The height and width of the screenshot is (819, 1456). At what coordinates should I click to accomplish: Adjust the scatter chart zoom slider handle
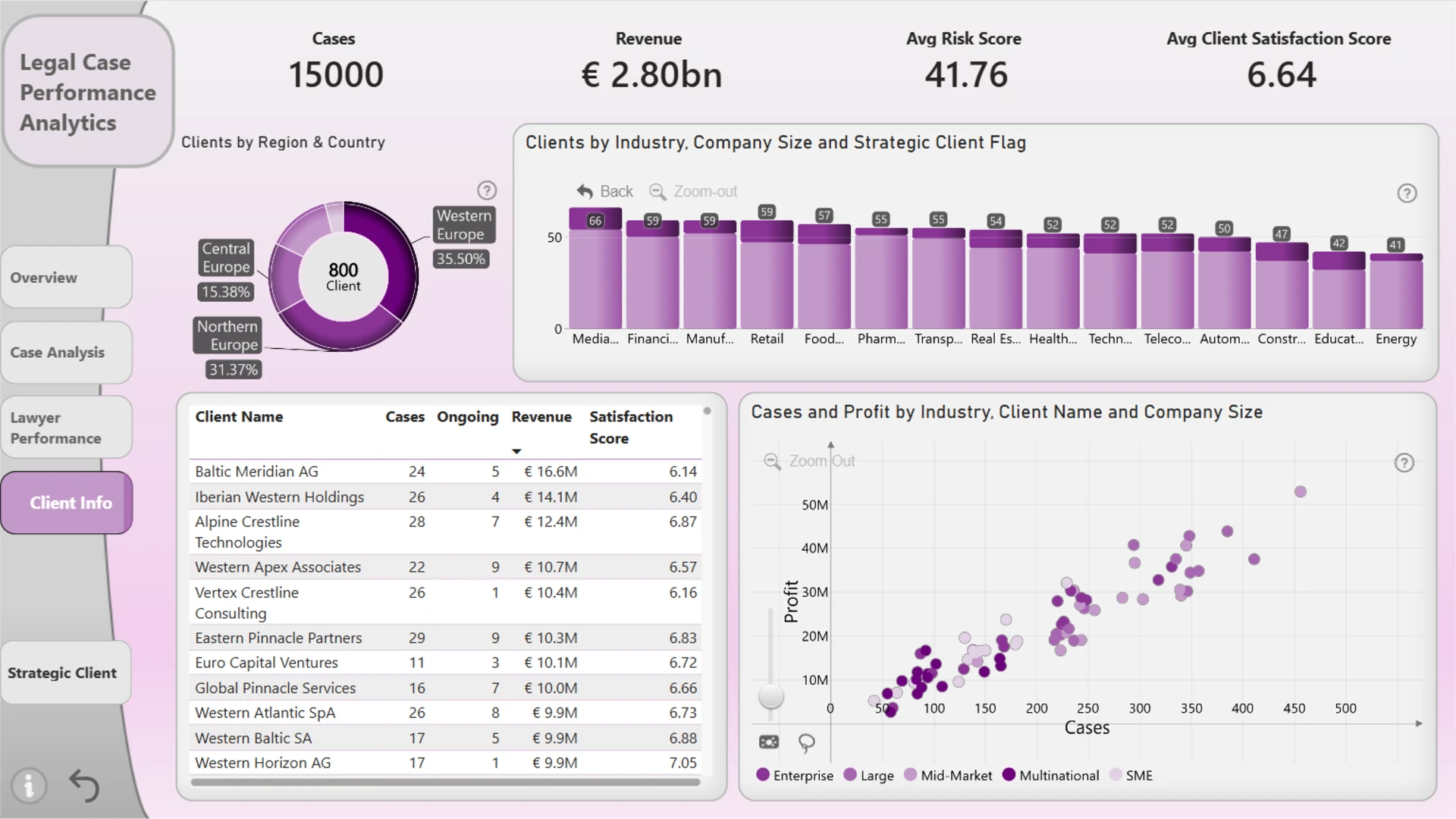pyautogui.click(x=771, y=695)
